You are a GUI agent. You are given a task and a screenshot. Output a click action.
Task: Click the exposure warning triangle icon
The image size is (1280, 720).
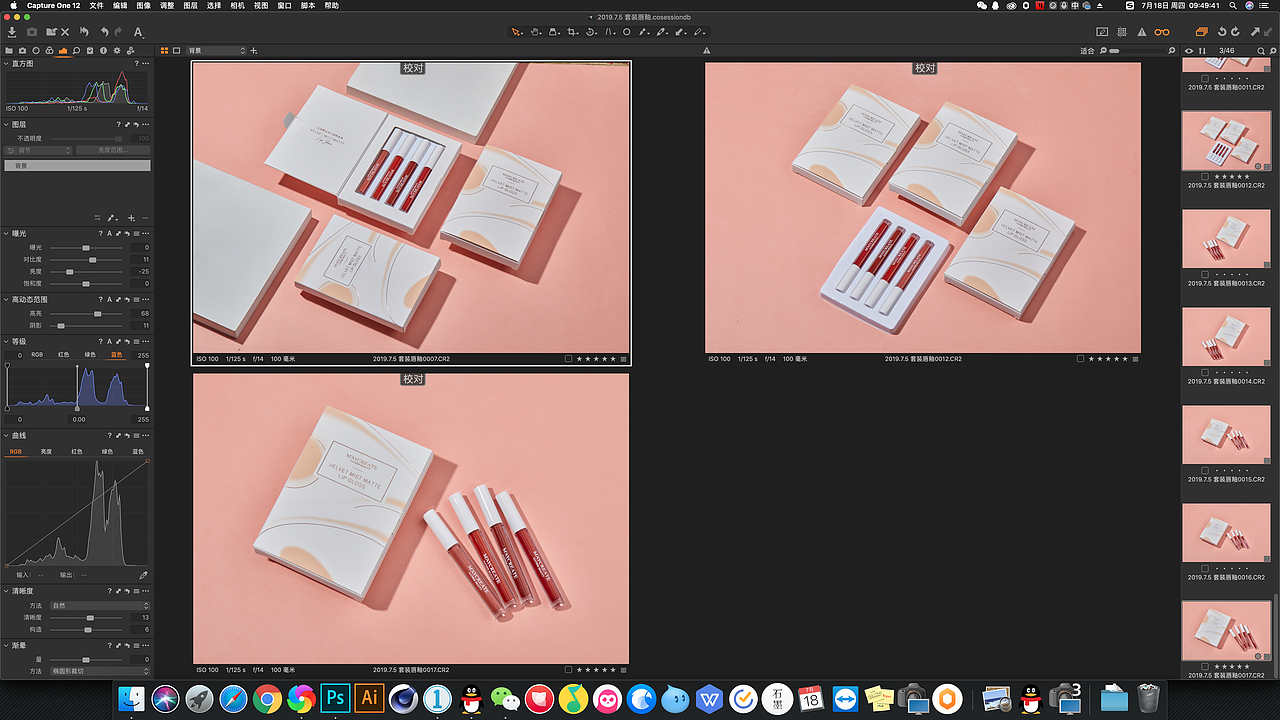click(1141, 32)
